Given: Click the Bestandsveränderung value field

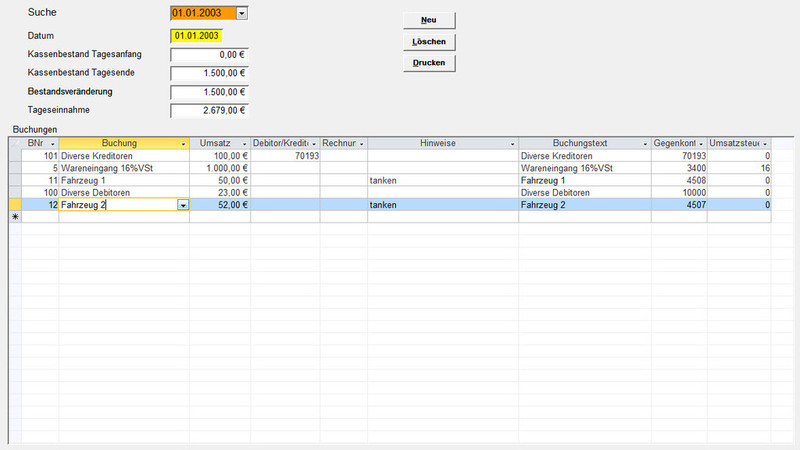Looking at the screenshot, I should point(209,92).
